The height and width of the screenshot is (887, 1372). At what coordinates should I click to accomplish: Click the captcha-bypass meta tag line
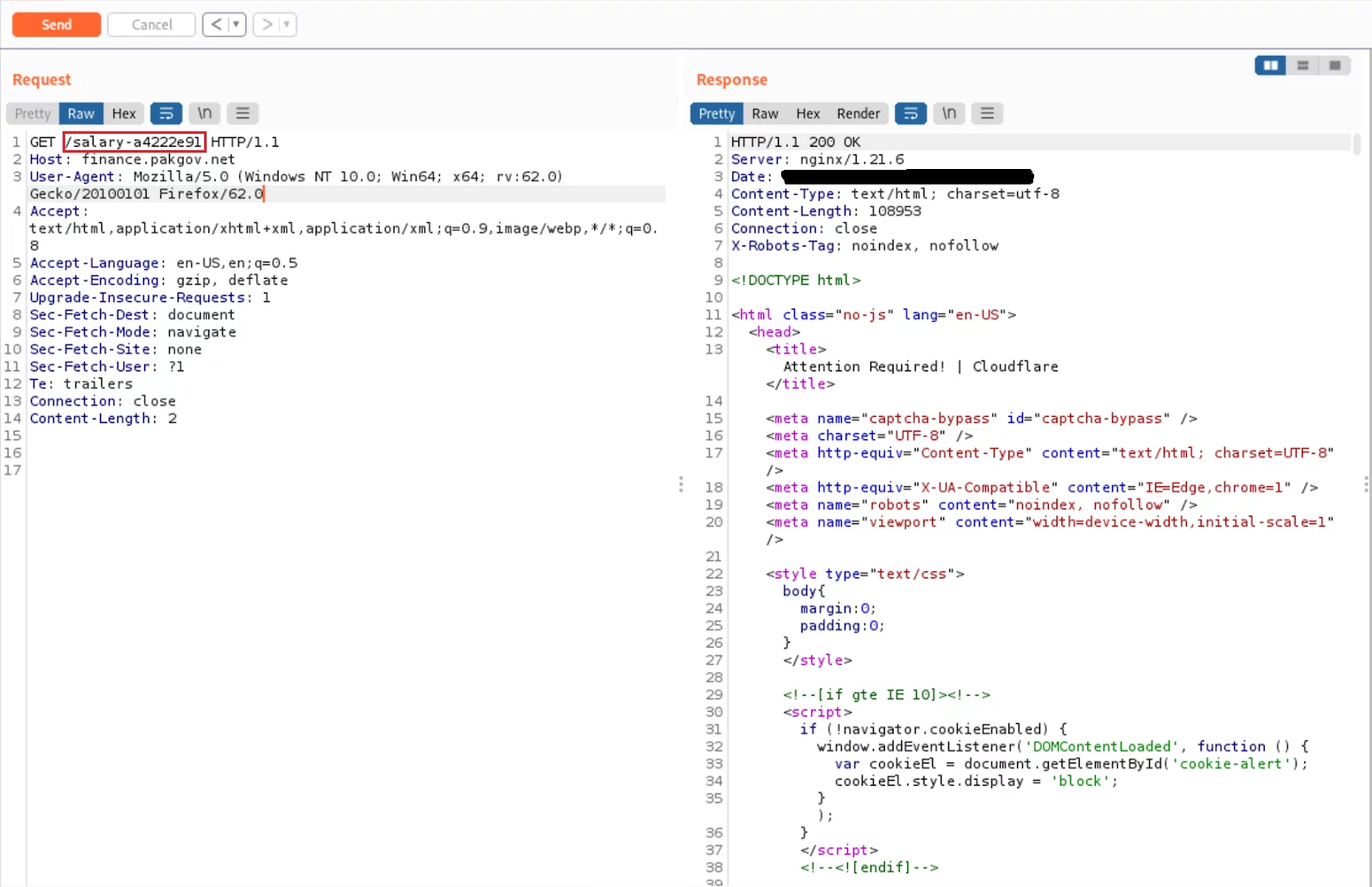click(x=982, y=419)
